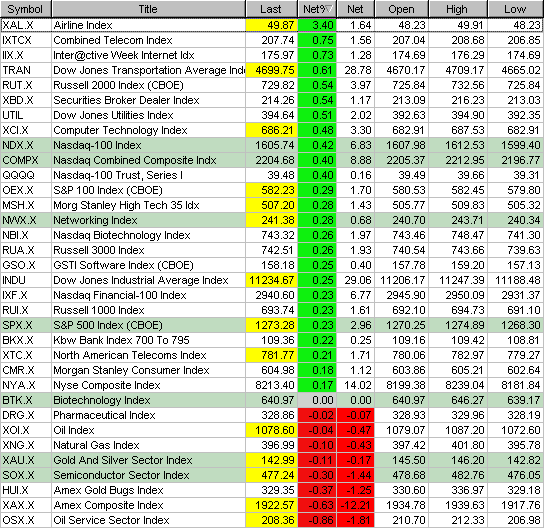Image resolution: width=544 pixels, height=528 pixels.
Task: Select Semiconductor Sector Index title
Action: coord(121,475)
